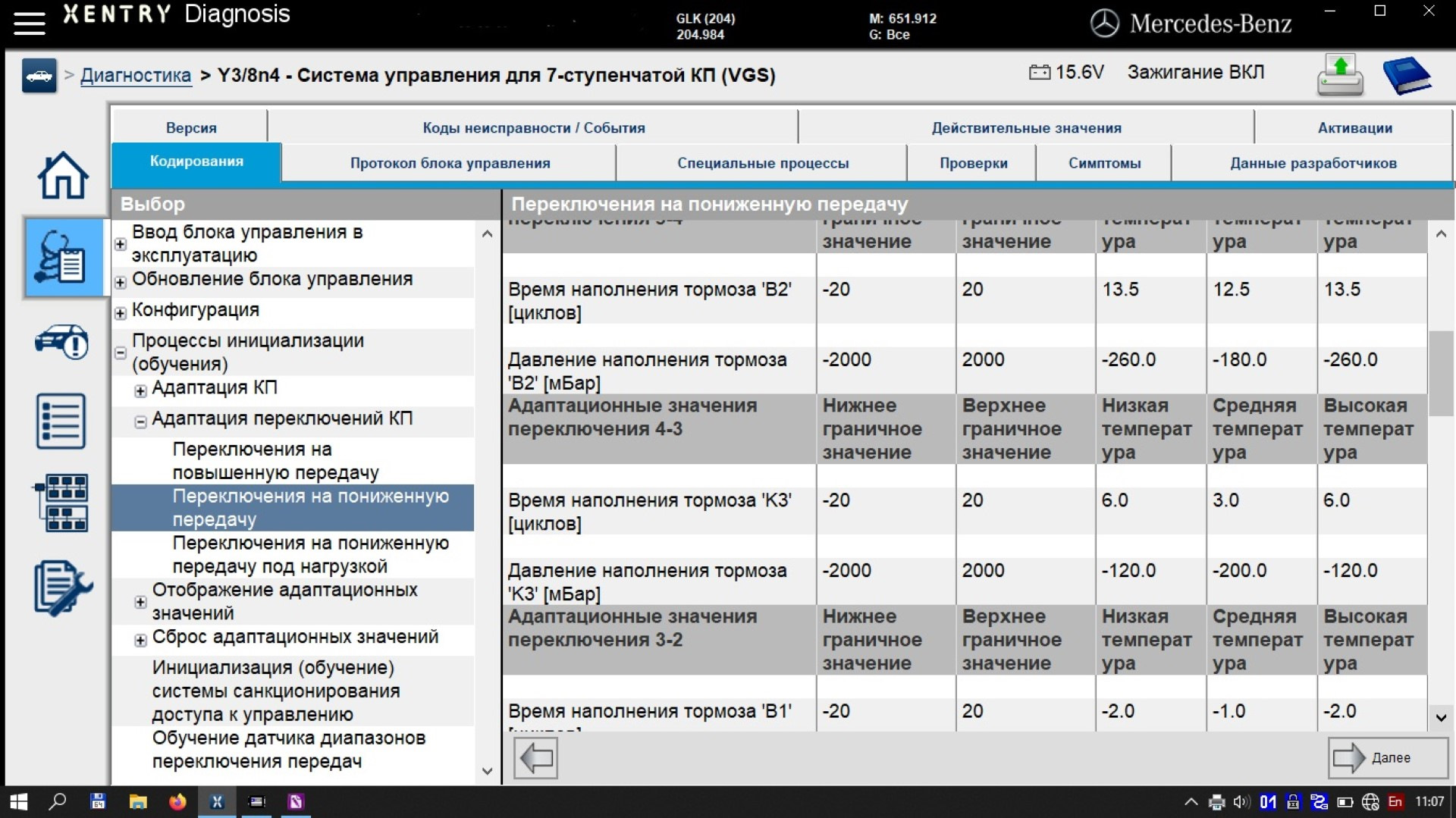This screenshot has width=1456, height=818.
Task: Select the Кодирования tab
Action: pos(196,161)
